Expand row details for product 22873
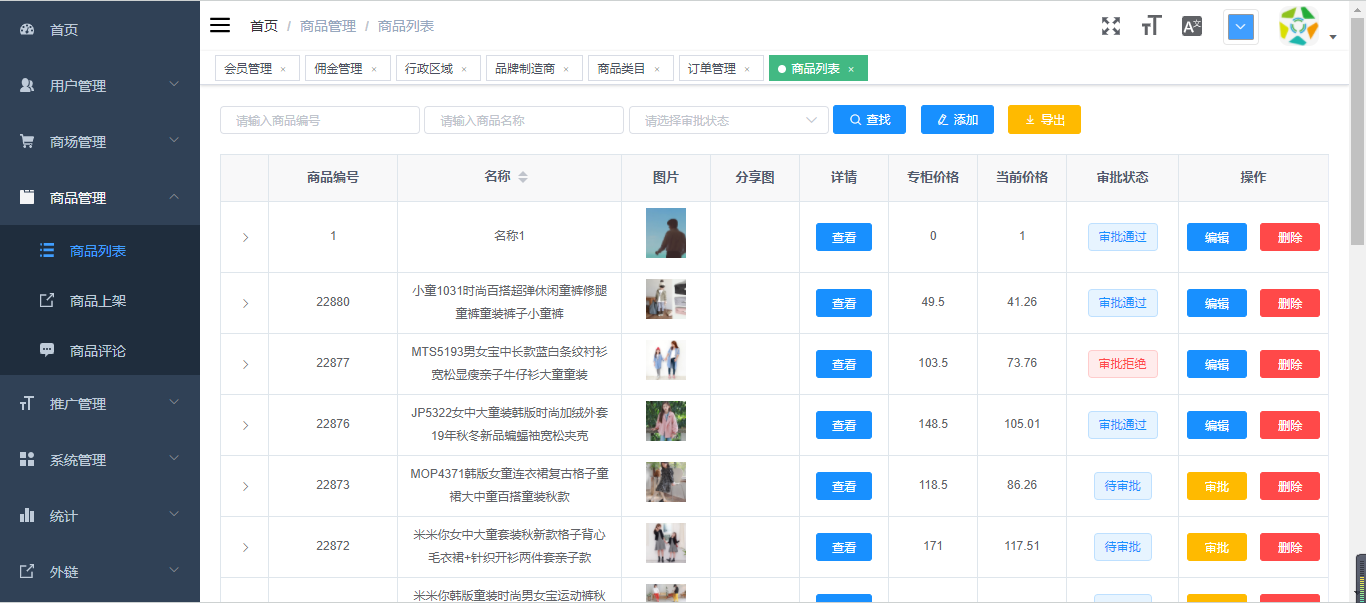1366x603 pixels. pyautogui.click(x=245, y=486)
